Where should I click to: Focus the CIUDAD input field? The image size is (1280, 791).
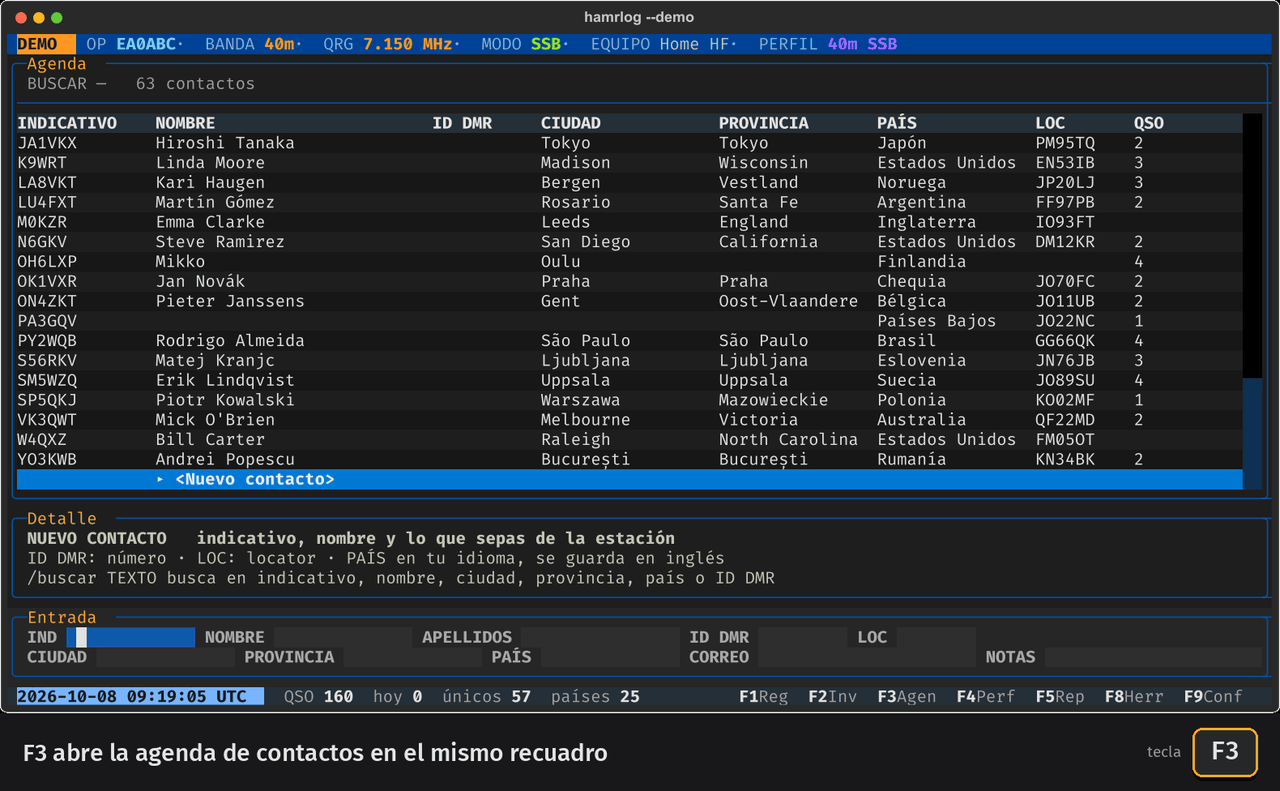pos(165,657)
